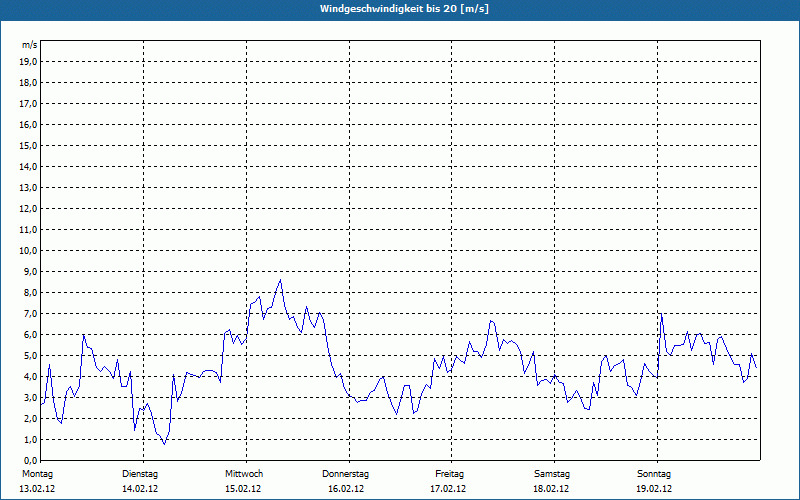Image resolution: width=800 pixels, height=500 pixels.
Task: Select the 4,0 y-axis value
Action: pyautogui.click(x=31, y=377)
